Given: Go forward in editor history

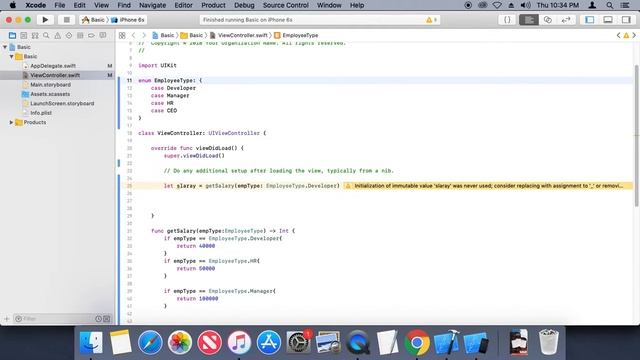Looking at the screenshot, I should click(x=143, y=36).
